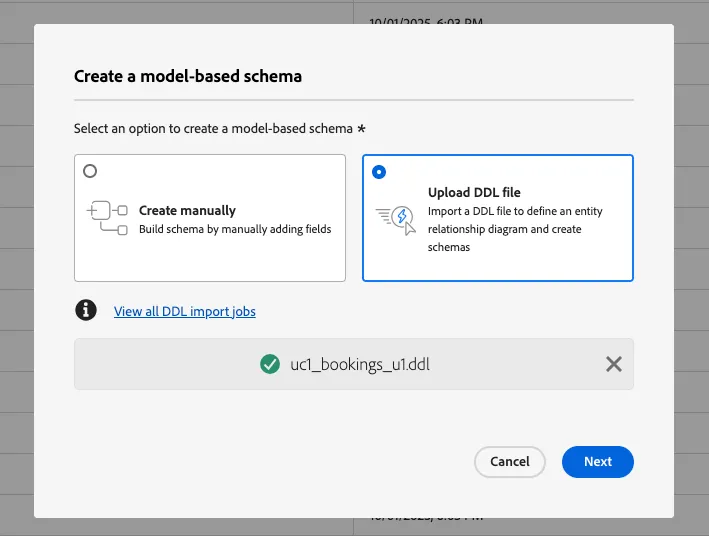
Task: Remove uploaded file uc1_bookings_u1.ddl with X
Action: (x=614, y=364)
